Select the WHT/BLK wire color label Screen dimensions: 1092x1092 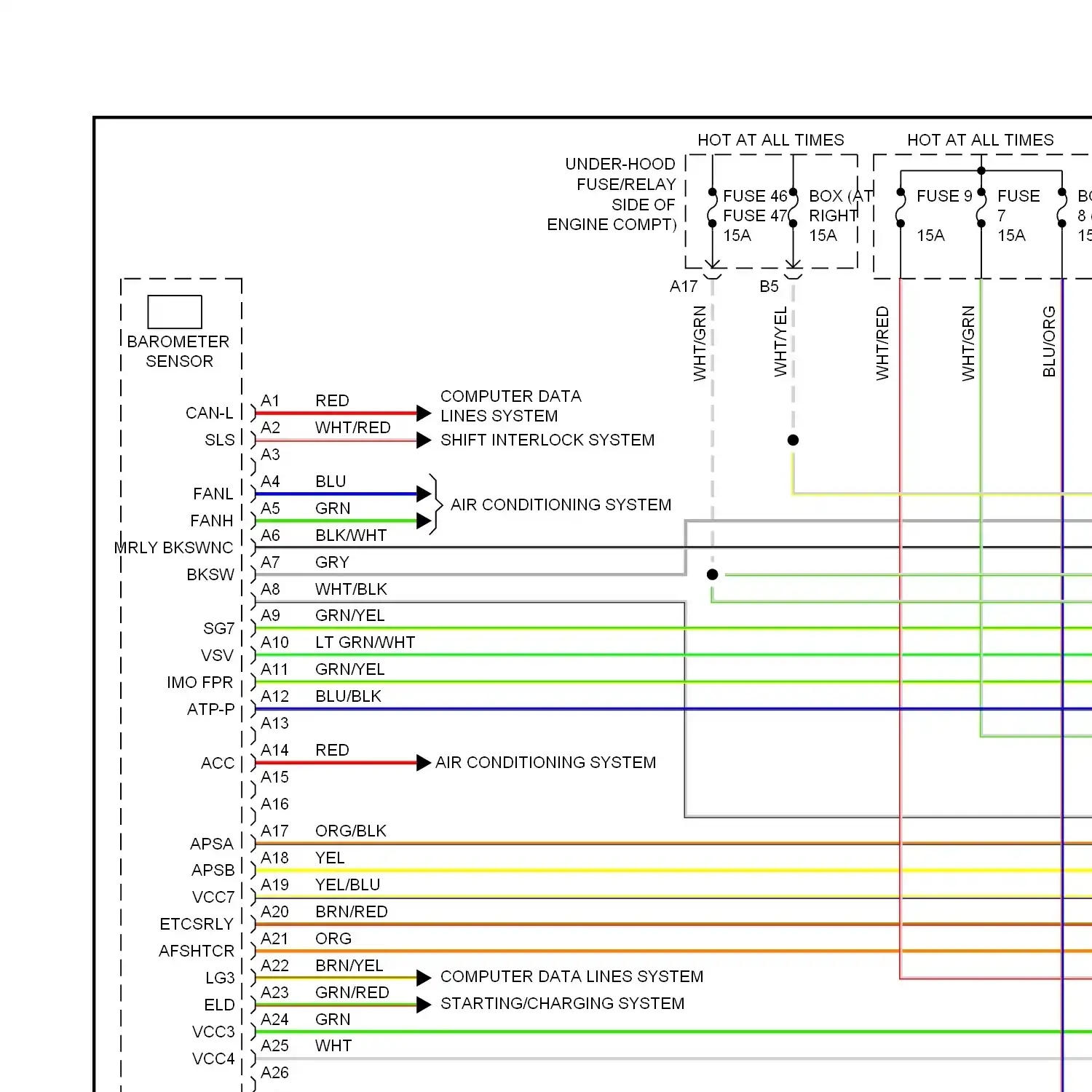351,590
